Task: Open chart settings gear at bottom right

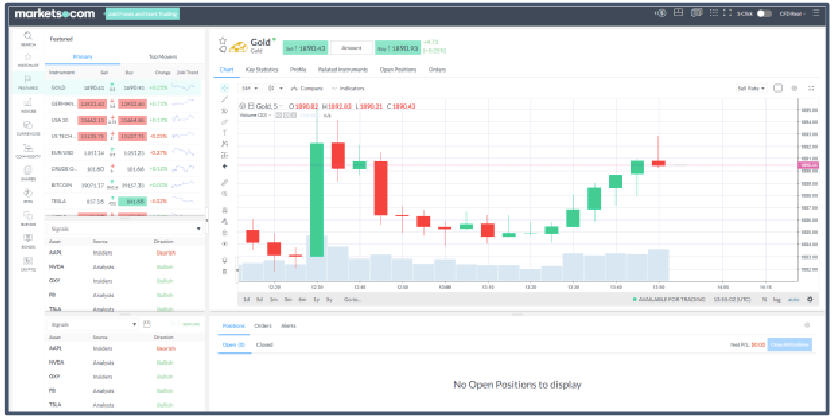Action: click(810, 298)
